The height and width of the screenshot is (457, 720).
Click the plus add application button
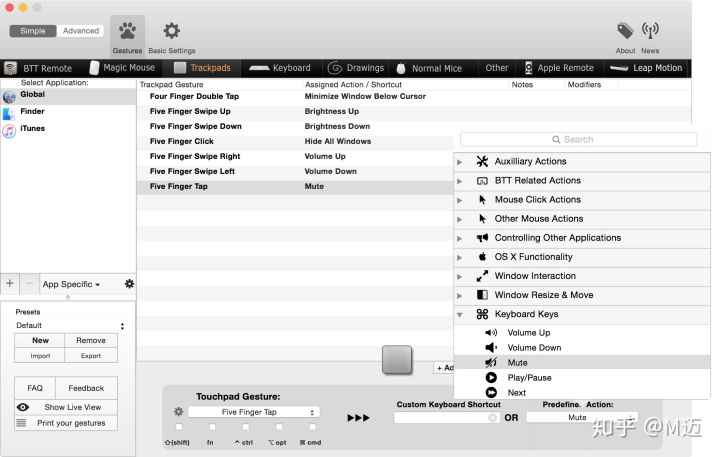tap(10, 283)
